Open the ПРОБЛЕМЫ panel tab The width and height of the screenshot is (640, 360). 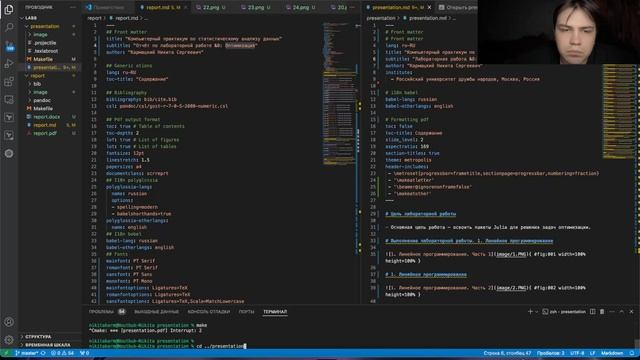click(x=107, y=312)
